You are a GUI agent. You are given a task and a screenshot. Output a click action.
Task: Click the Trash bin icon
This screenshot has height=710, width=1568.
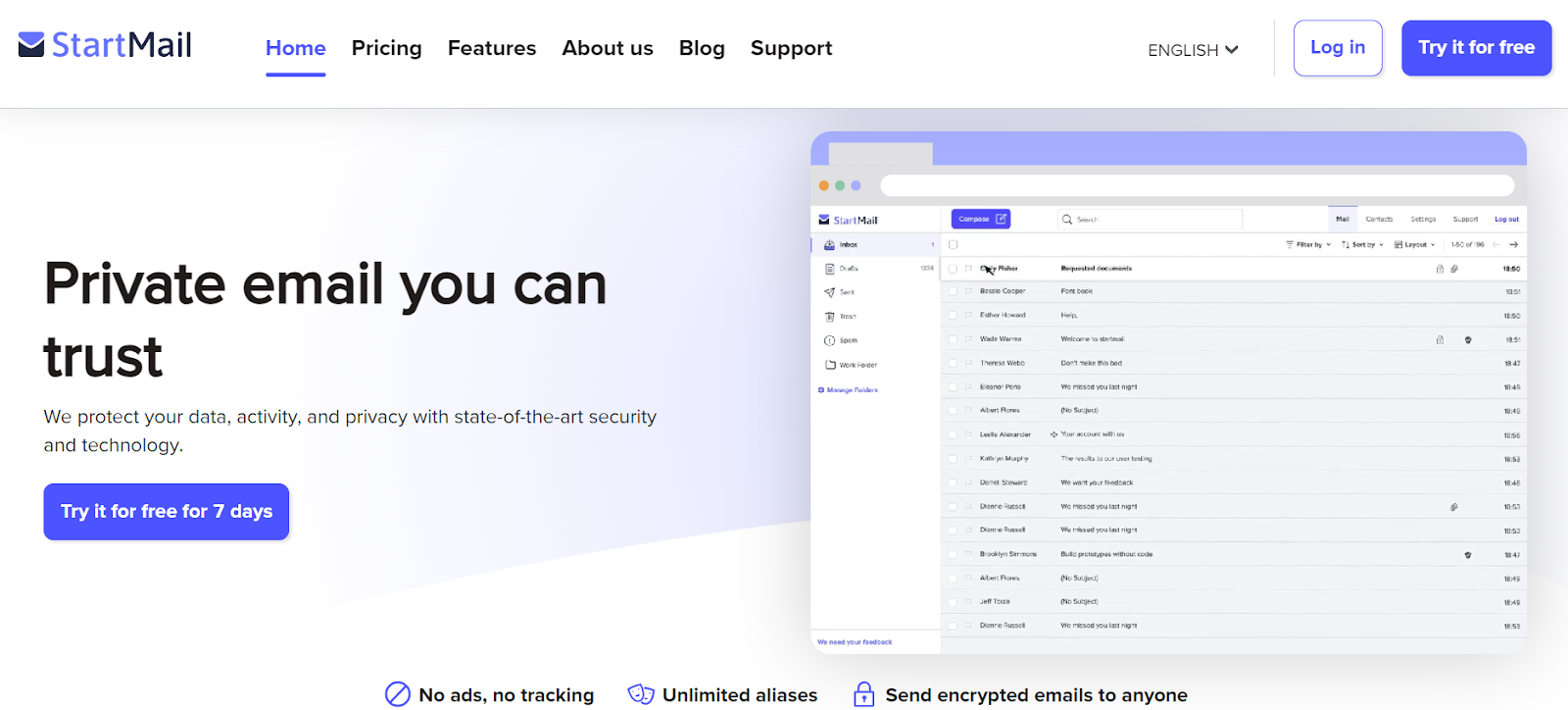click(x=830, y=317)
